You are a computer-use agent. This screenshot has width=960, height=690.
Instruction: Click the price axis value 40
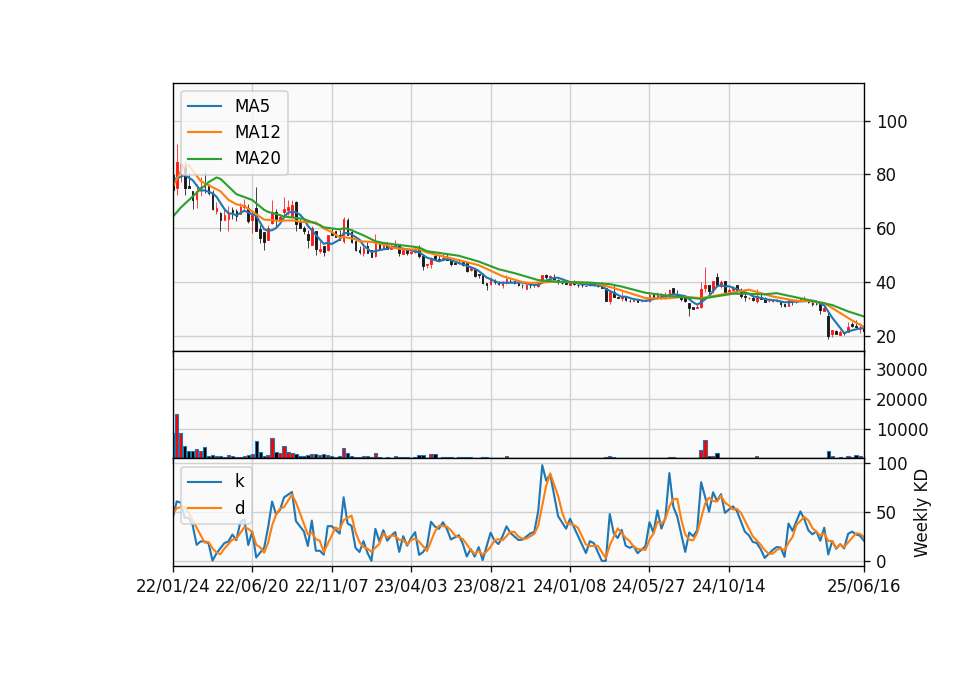pyautogui.click(x=887, y=283)
